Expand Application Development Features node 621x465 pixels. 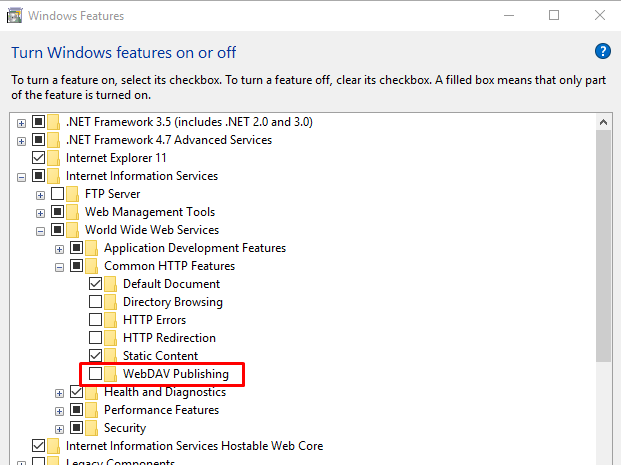tap(59, 249)
